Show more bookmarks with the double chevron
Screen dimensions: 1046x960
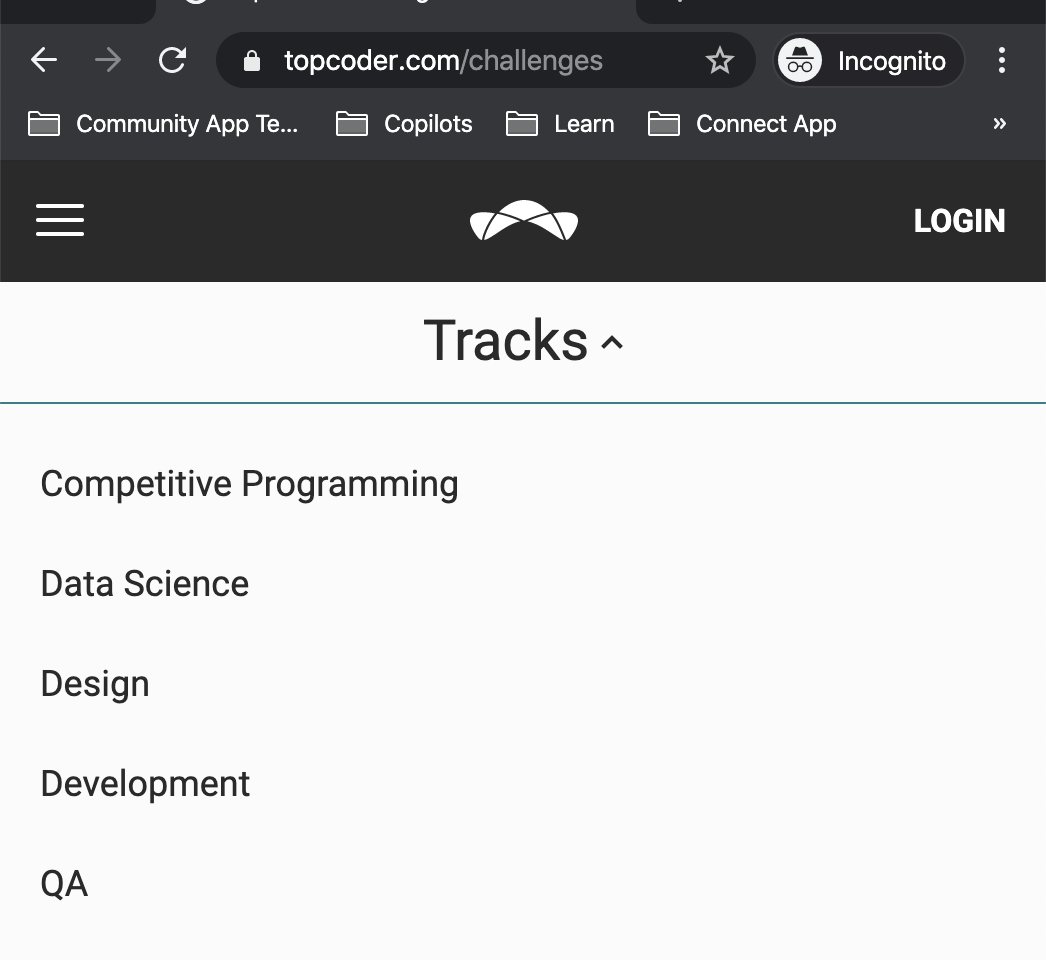999,123
